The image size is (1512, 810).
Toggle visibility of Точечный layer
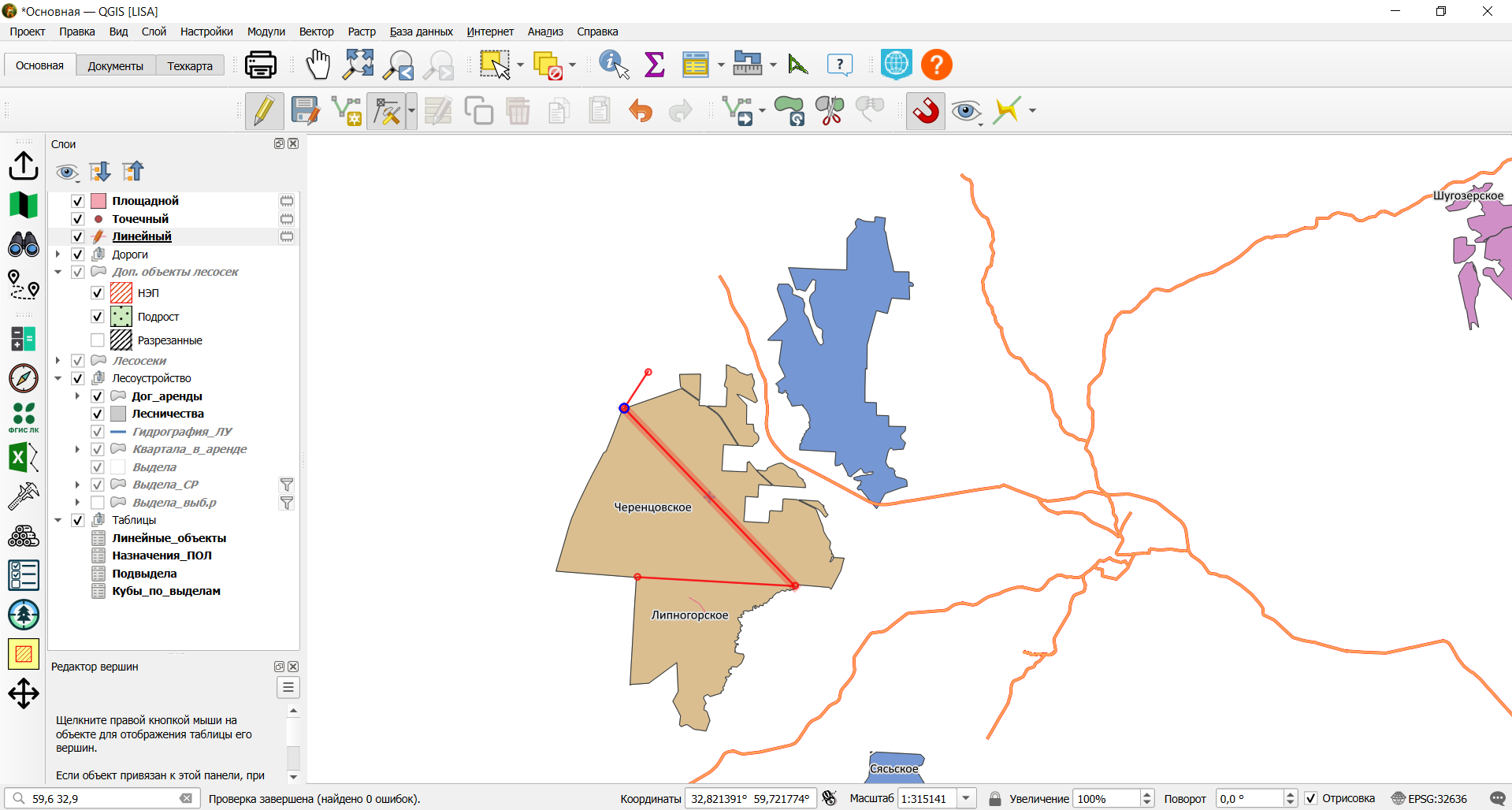coord(78,219)
